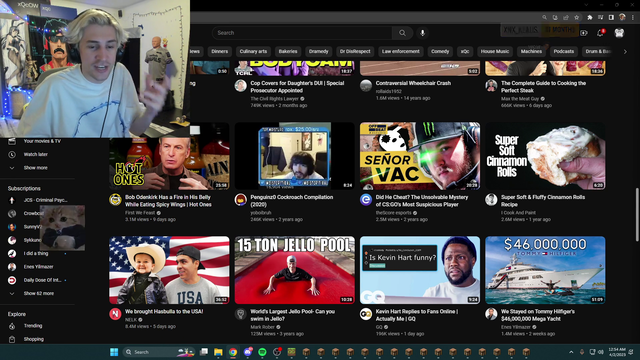Open First We Feast channel avatar
The width and height of the screenshot is (640, 360).
tap(115, 200)
